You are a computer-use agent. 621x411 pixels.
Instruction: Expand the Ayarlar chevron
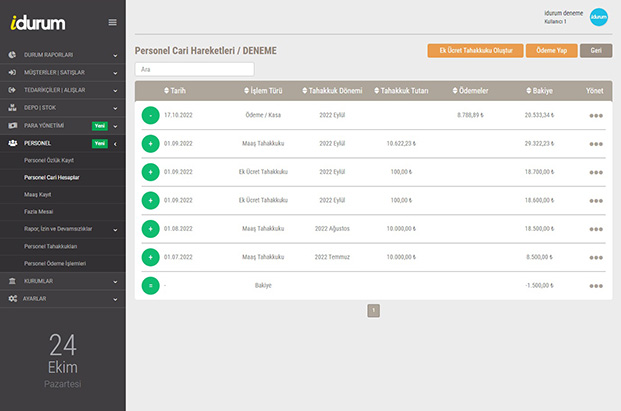(115, 299)
